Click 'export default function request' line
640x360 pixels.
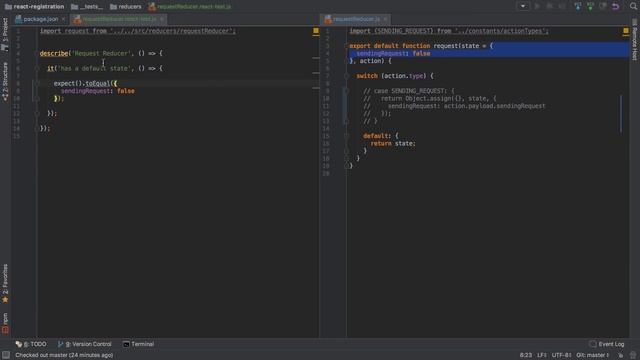click(x=421, y=46)
